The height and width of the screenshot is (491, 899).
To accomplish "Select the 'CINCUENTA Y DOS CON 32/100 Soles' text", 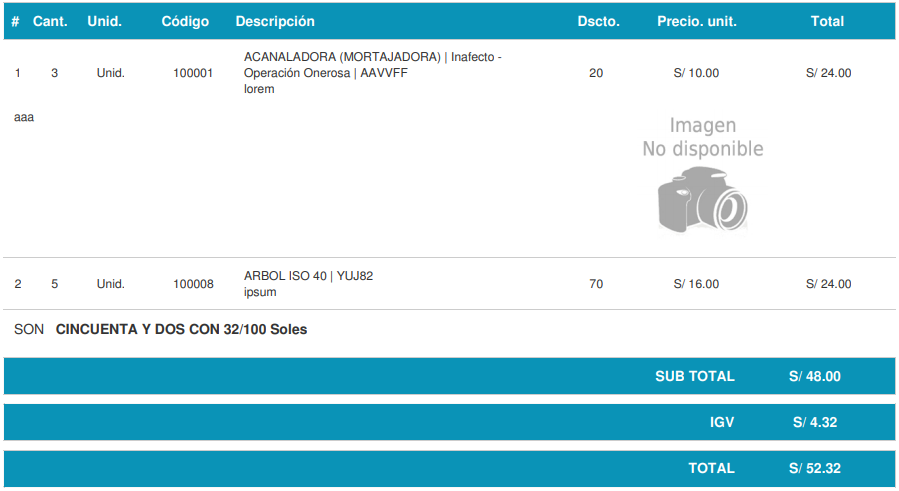I will (181, 330).
